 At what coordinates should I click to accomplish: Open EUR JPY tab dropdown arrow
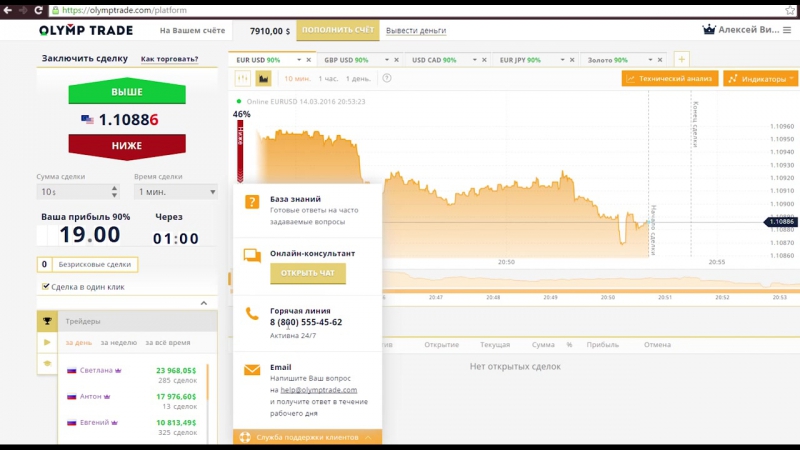(562, 60)
